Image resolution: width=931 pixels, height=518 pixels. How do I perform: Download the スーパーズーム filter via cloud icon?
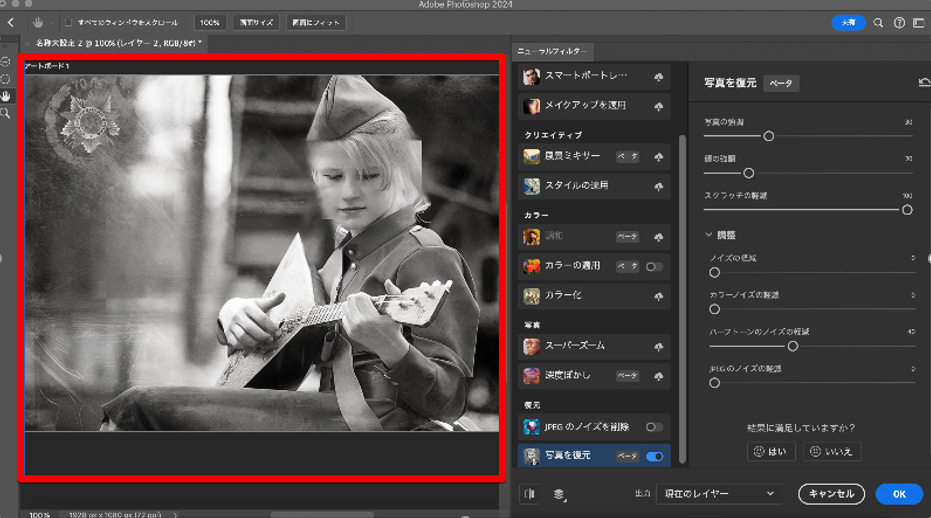point(658,346)
